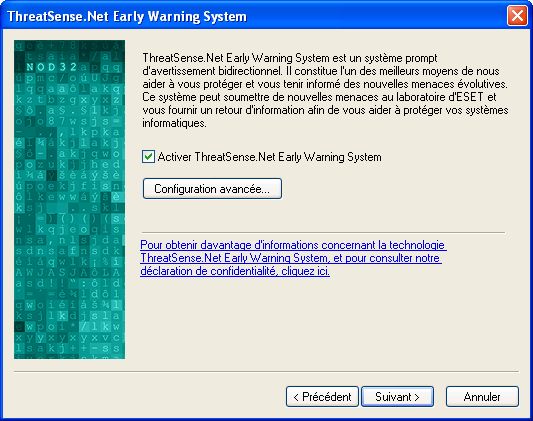Go back using the Précédent button

click(x=322, y=397)
